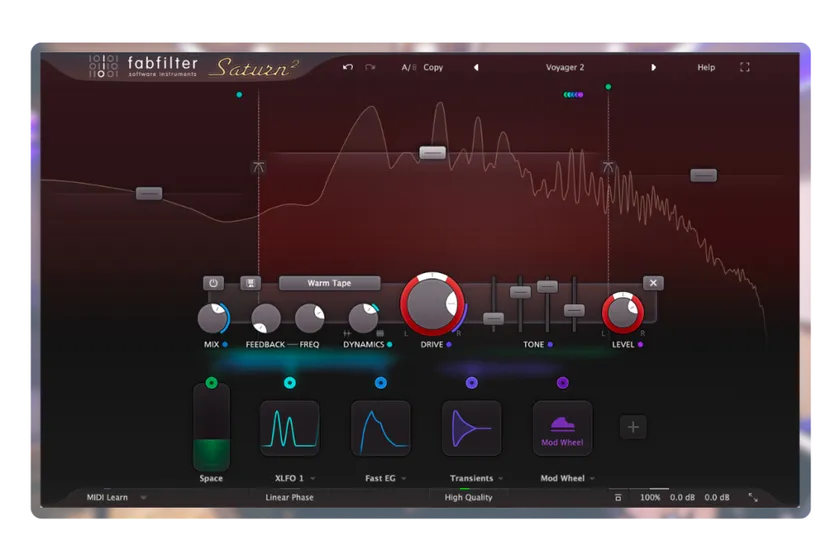Click the output options icon near 100%
Screen dimensions: 840x560
[x=618, y=497]
